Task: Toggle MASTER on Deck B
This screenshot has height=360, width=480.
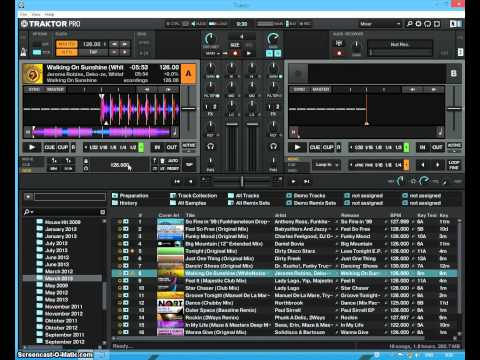Action: point(321,90)
